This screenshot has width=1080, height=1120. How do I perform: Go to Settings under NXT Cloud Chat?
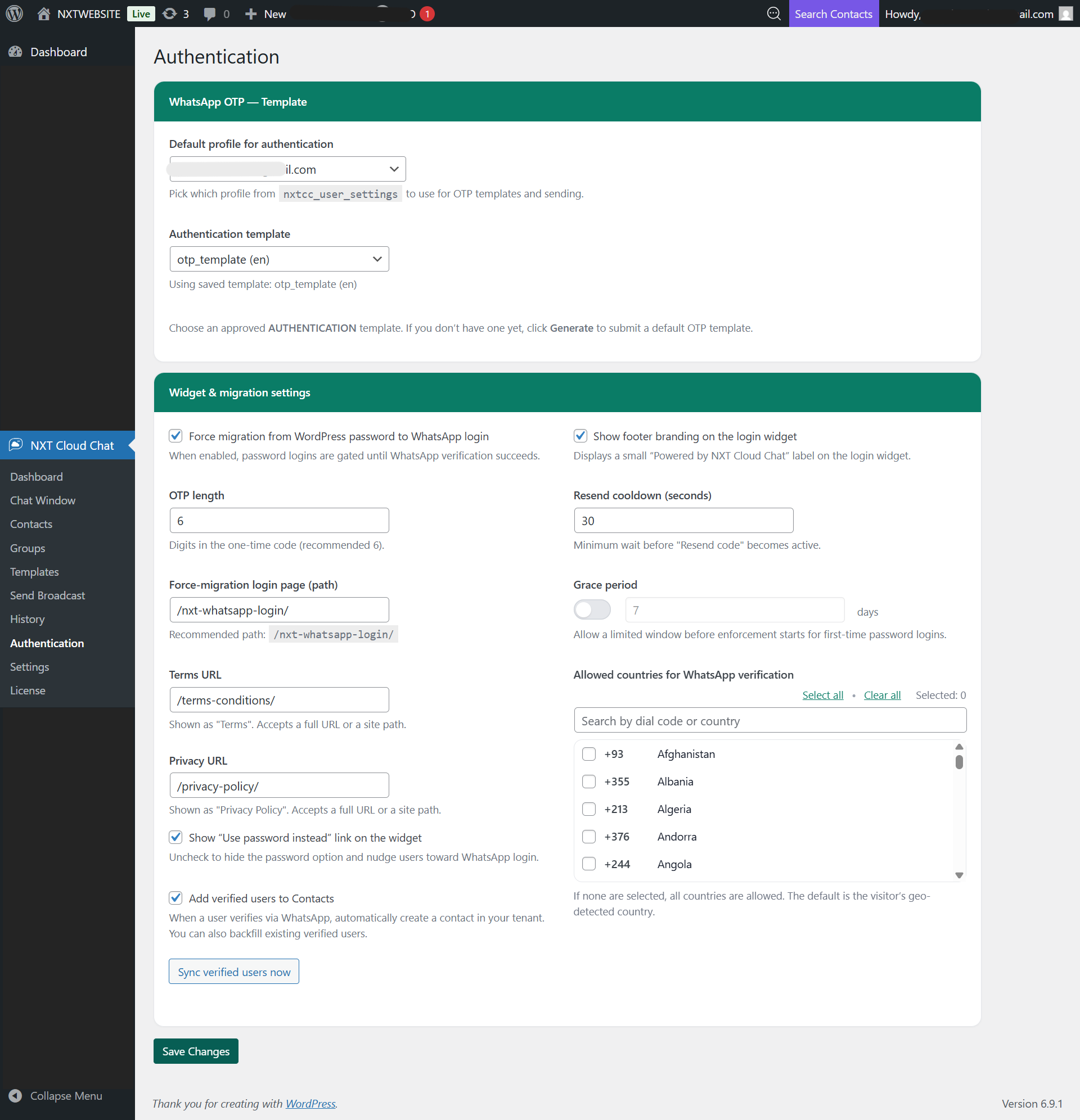(29, 666)
